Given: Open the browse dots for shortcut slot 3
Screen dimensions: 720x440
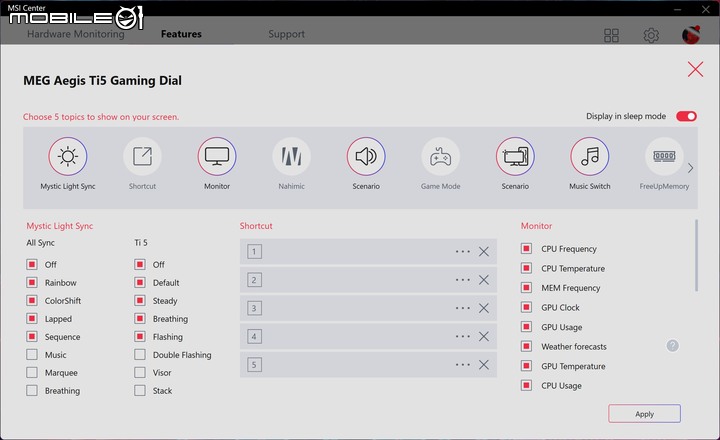Looking at the screenshot, I should point(463,308).
